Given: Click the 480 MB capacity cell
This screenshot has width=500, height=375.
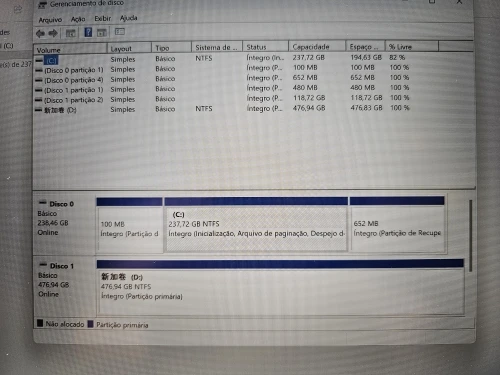Looking at the screenshot, I should pos(305,88).
